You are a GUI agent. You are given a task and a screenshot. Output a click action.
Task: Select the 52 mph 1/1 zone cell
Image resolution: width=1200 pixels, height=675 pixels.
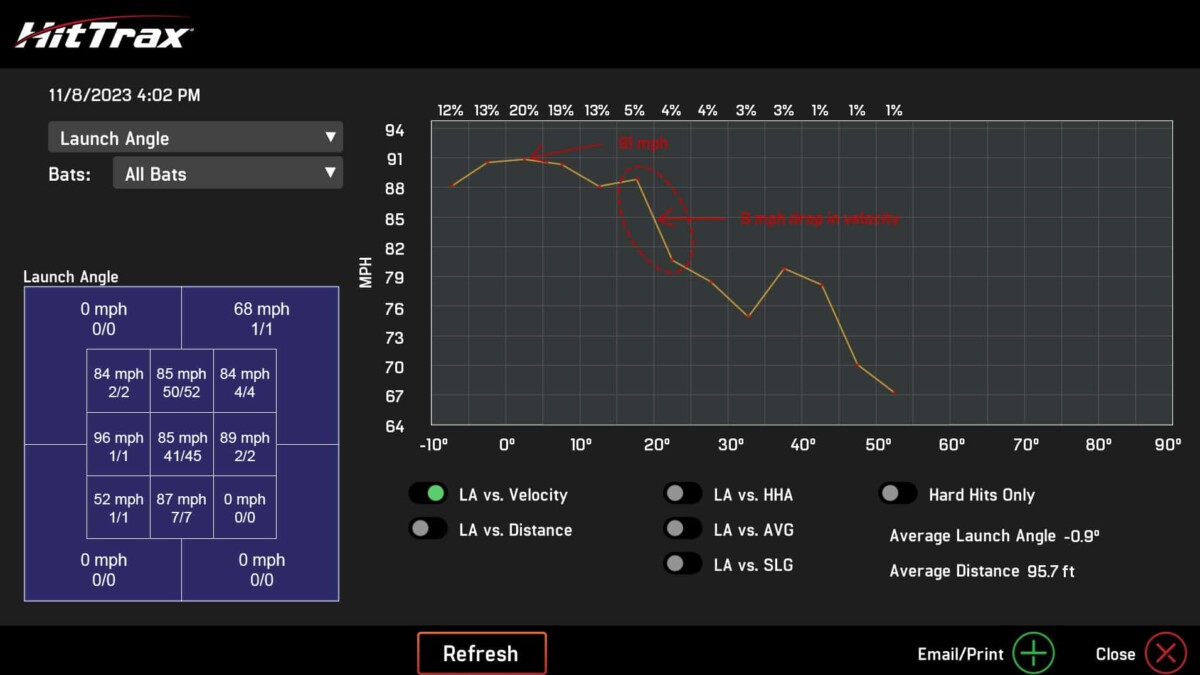tap(119, 508)
